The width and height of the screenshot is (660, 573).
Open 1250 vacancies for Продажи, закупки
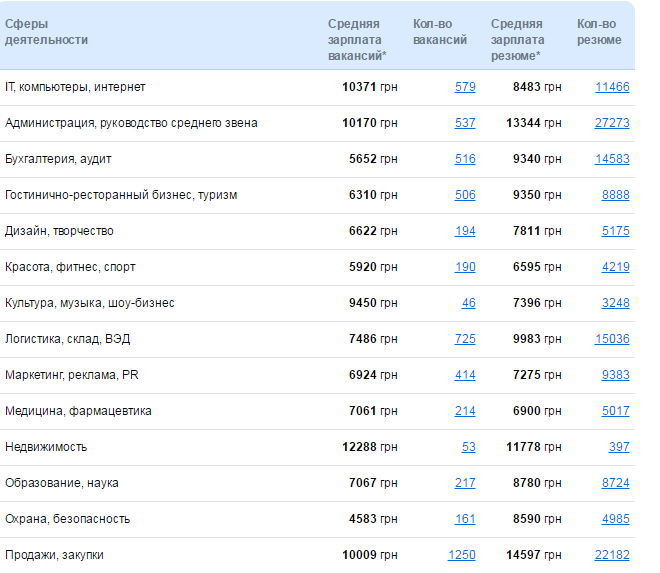pos(462,555)
